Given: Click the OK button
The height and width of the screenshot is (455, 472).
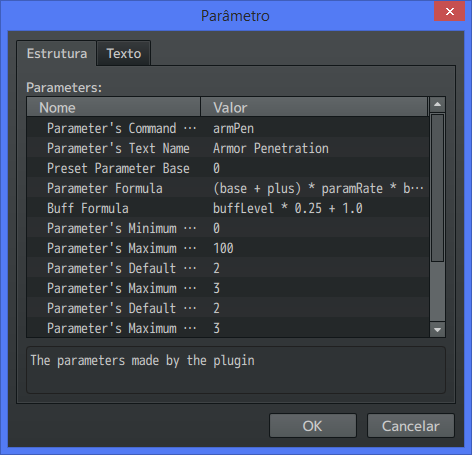Looking at the screenshot, I should coord(313,426).
